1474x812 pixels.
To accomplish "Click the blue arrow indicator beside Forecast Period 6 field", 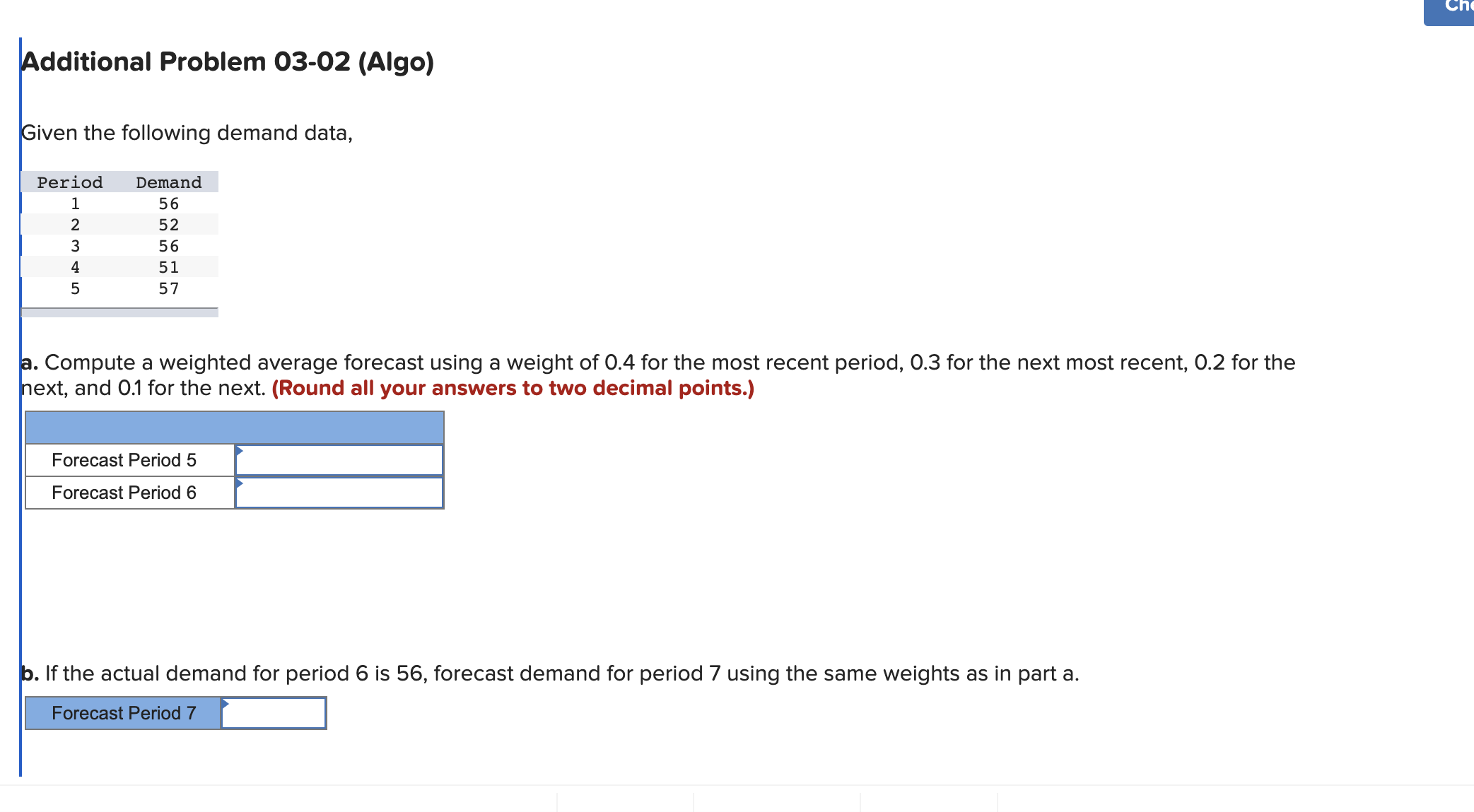I will (x=240, y=481).
